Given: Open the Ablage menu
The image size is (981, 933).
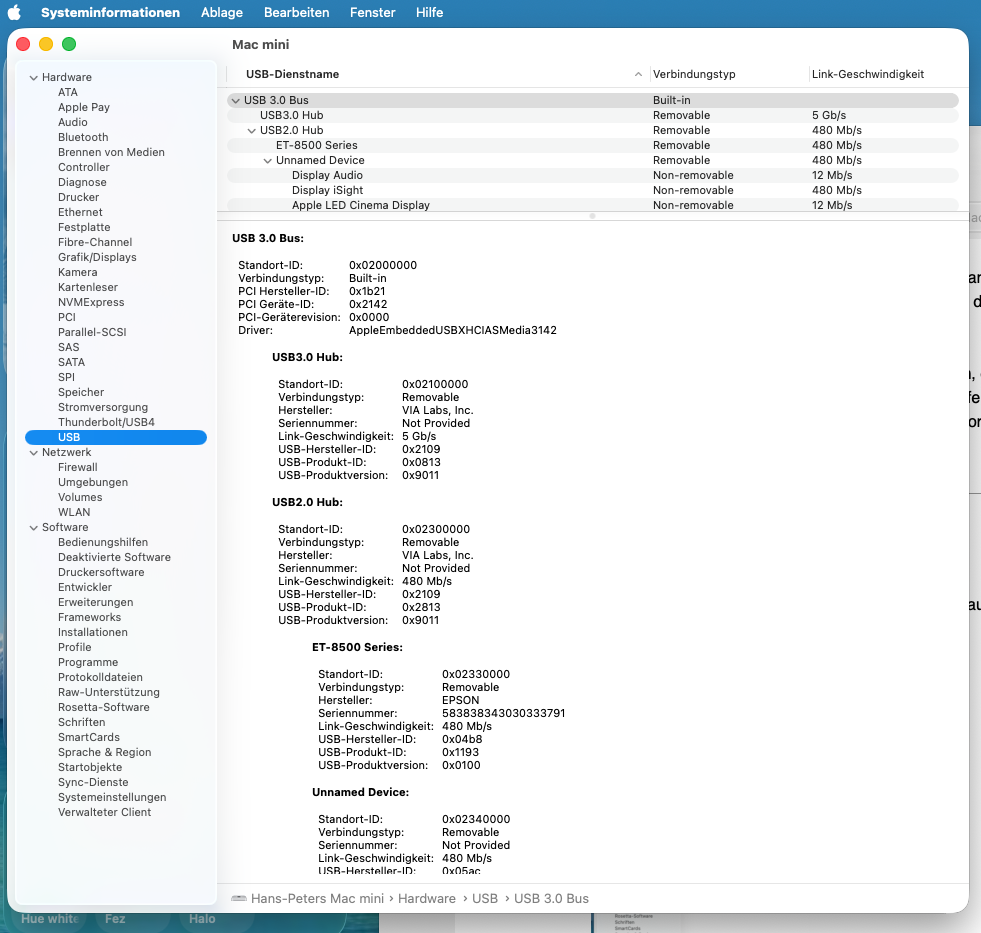Looking at the screenshot, I should (222, 13).
